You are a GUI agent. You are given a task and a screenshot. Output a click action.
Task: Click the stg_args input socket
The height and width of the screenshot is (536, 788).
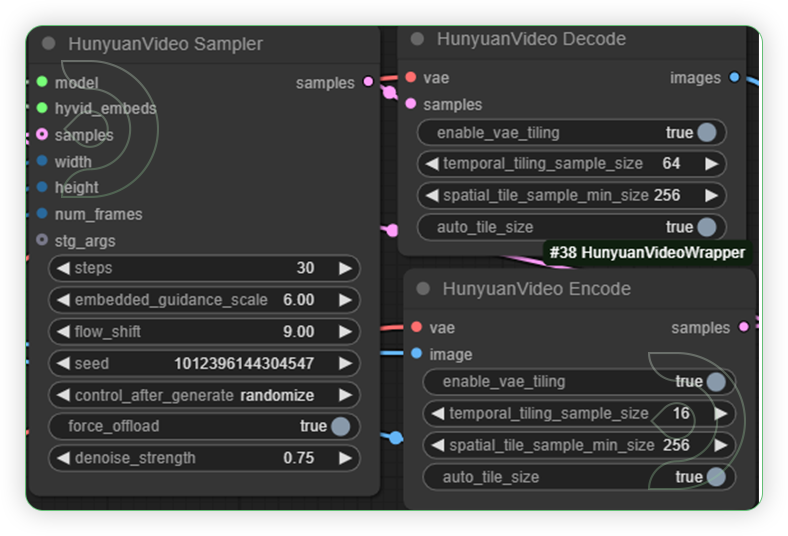(42, 240)
